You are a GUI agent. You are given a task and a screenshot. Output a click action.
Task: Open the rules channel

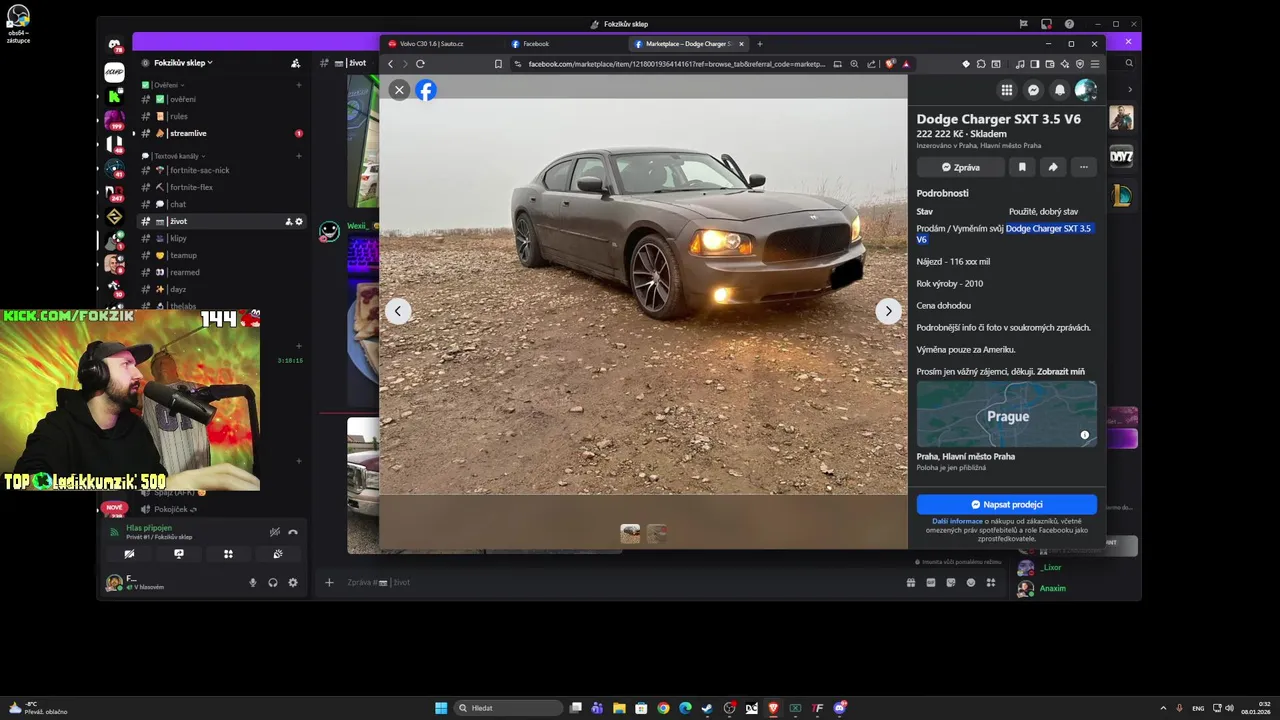(x=221, y=116)
